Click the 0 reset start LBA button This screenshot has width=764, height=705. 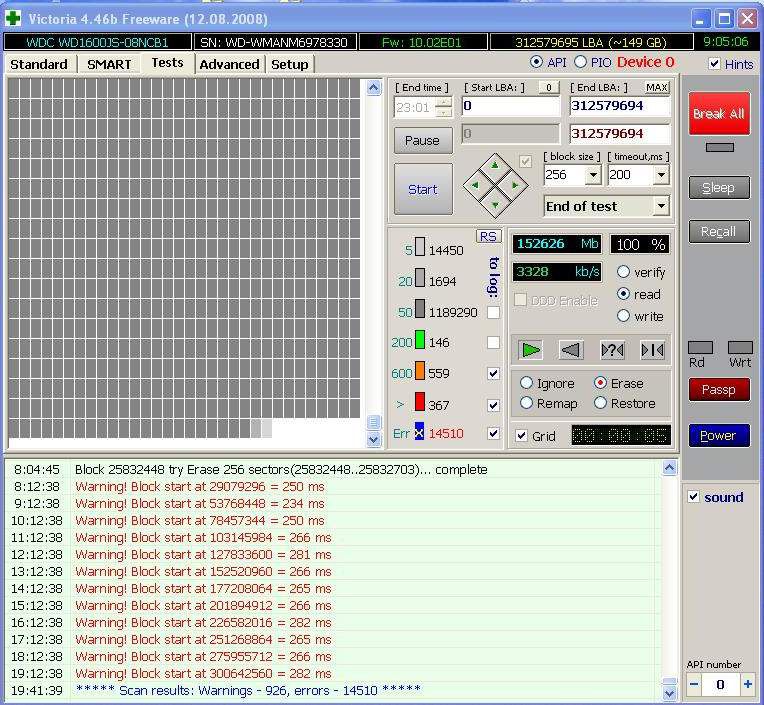(549, 87)
